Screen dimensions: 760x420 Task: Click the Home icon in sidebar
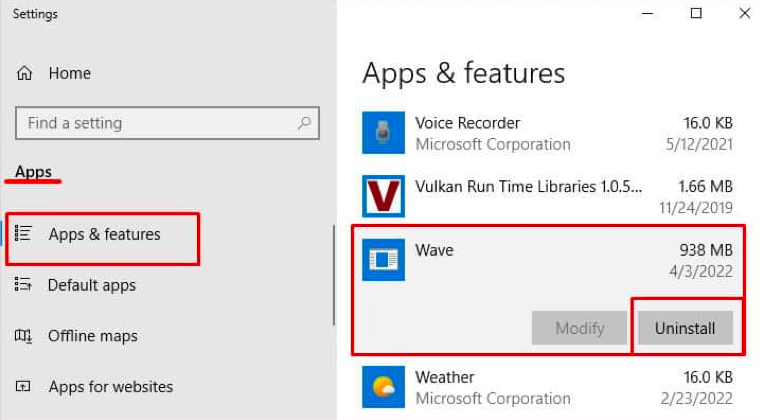coord(24,73)
